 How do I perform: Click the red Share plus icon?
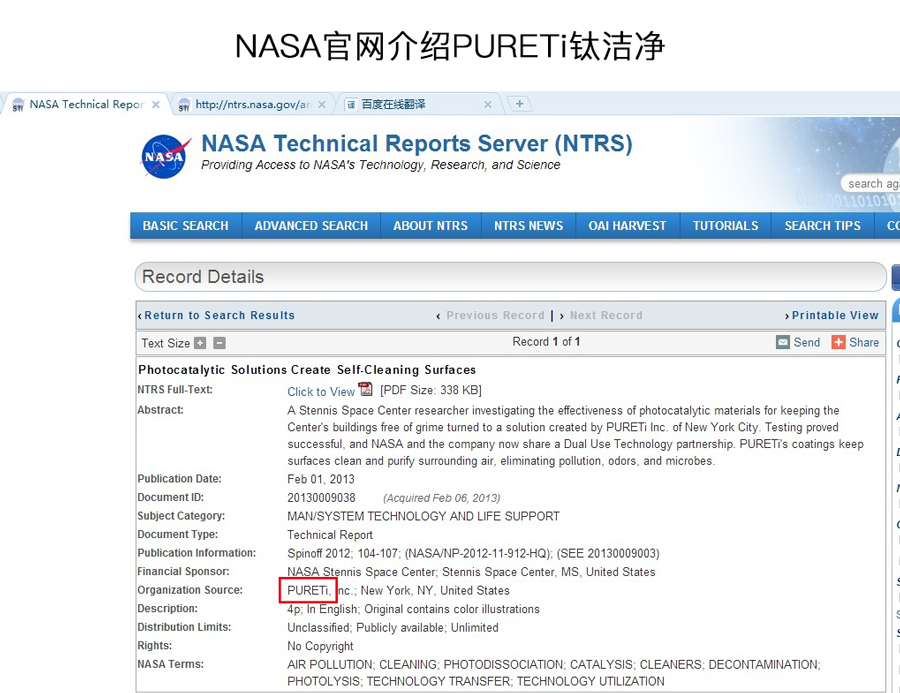pos(839,342)
